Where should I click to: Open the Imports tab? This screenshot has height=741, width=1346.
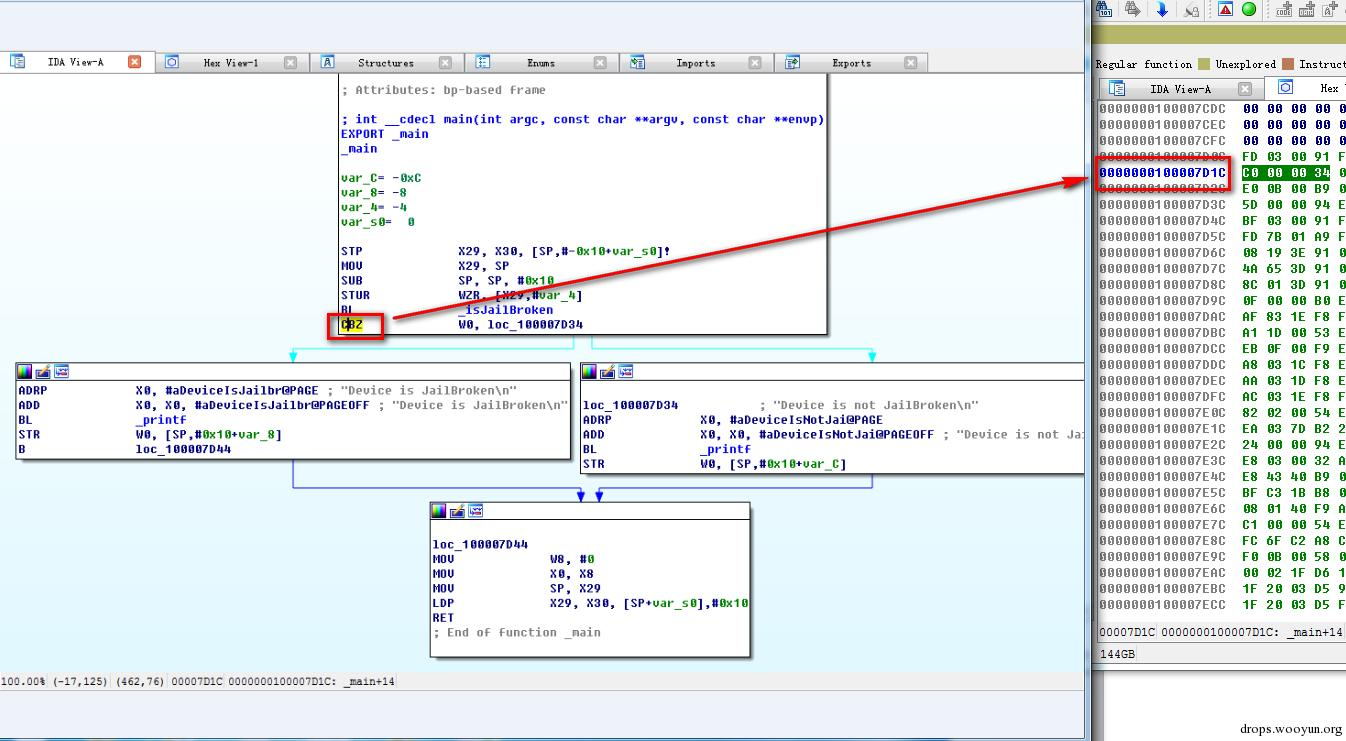click(695, 63)
